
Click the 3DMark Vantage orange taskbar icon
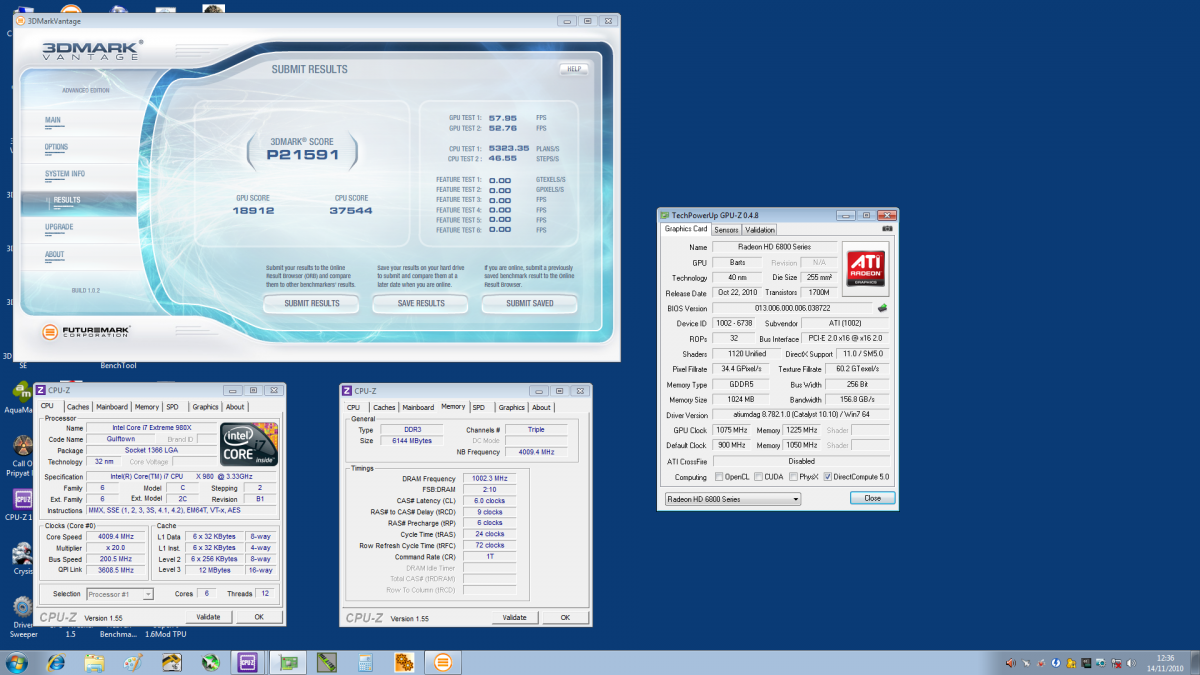point(443,662)
